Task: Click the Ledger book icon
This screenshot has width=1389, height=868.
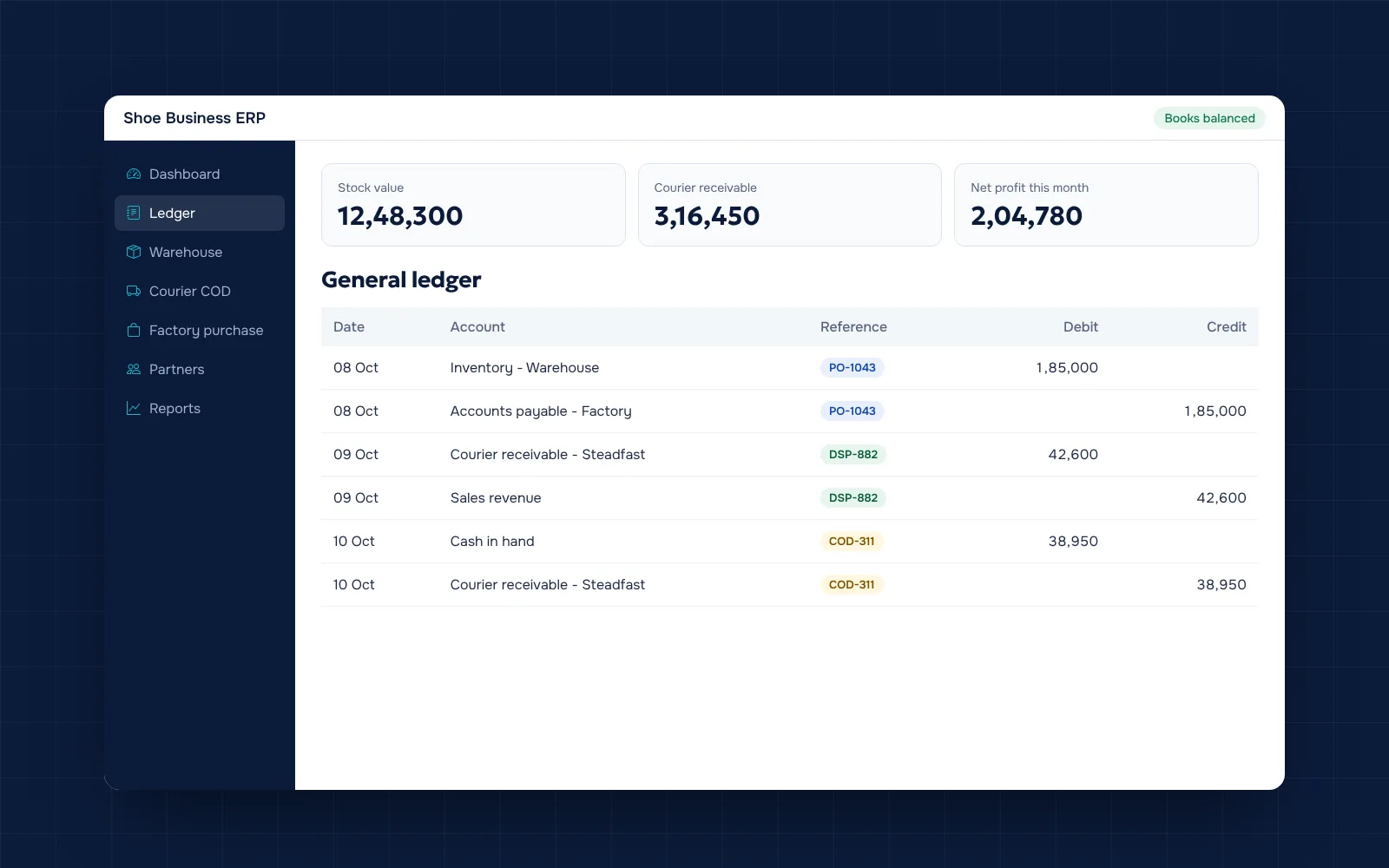Action: pyautogui.click(x=134, y=213)
